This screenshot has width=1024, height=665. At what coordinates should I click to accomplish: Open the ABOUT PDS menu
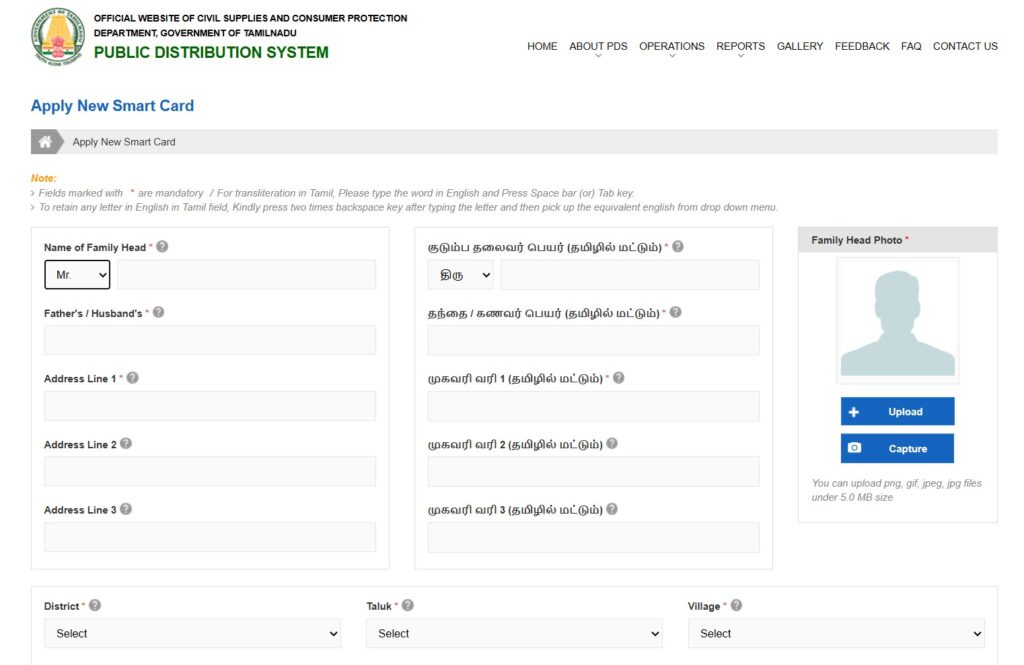597,46
